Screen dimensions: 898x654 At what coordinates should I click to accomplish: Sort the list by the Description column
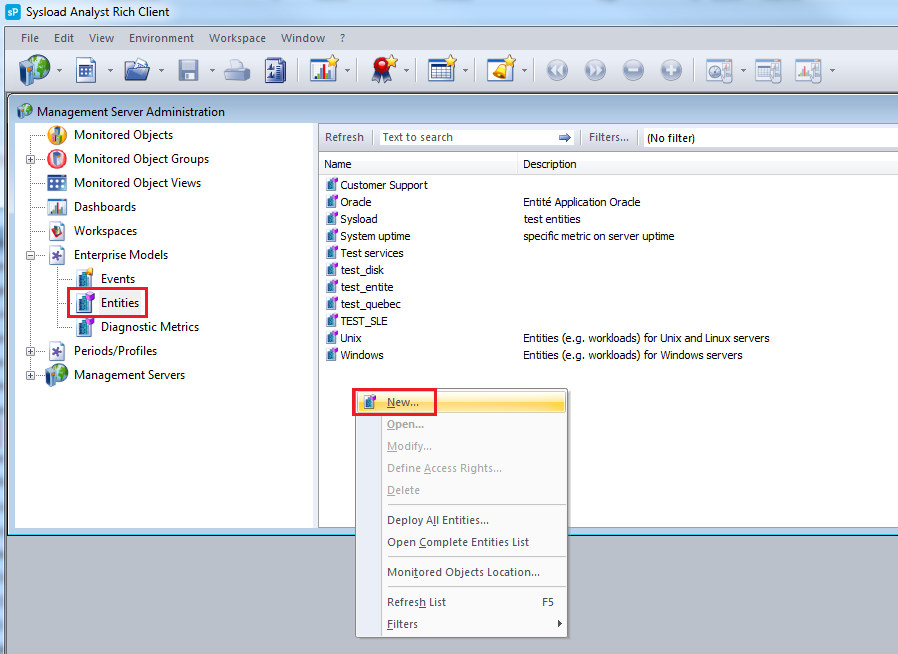pyautogui.click(x=708, y=164)
